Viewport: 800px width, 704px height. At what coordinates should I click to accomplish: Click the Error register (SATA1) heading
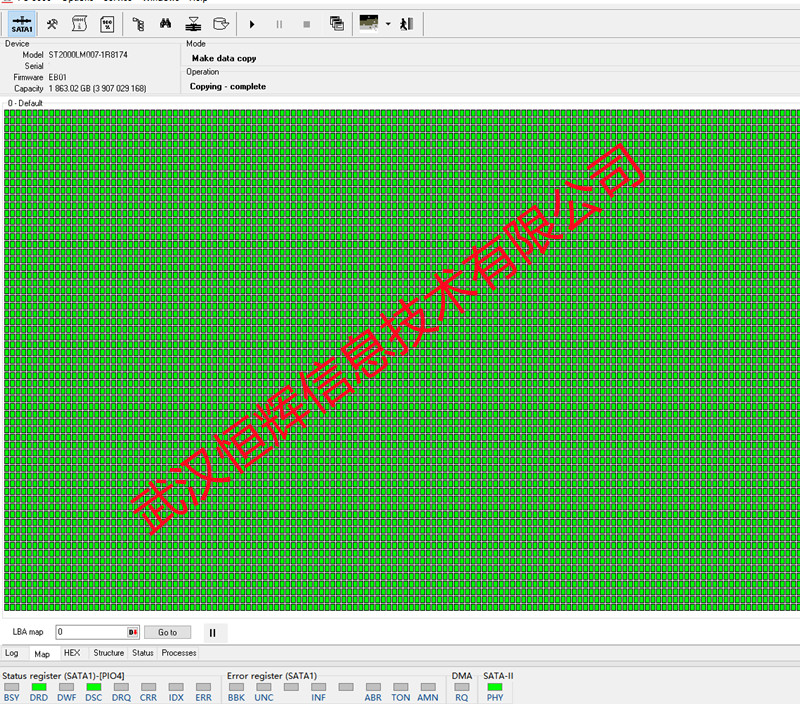coord(272,675)
